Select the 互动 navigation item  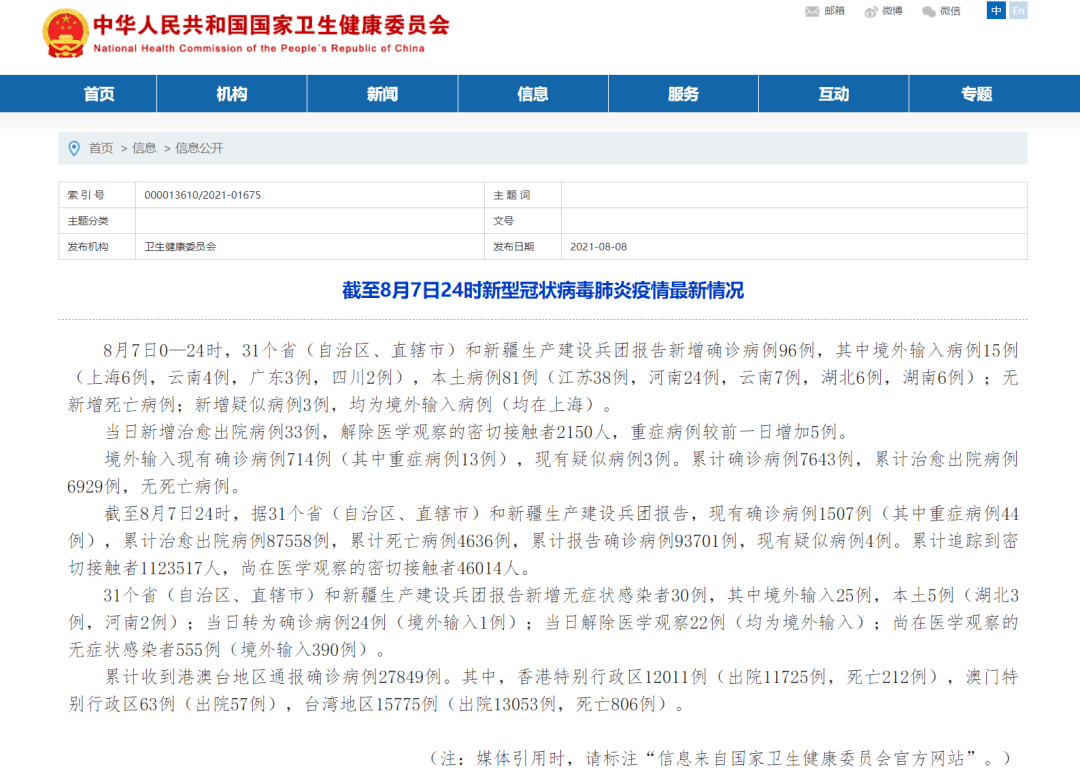tap(833, 94)
